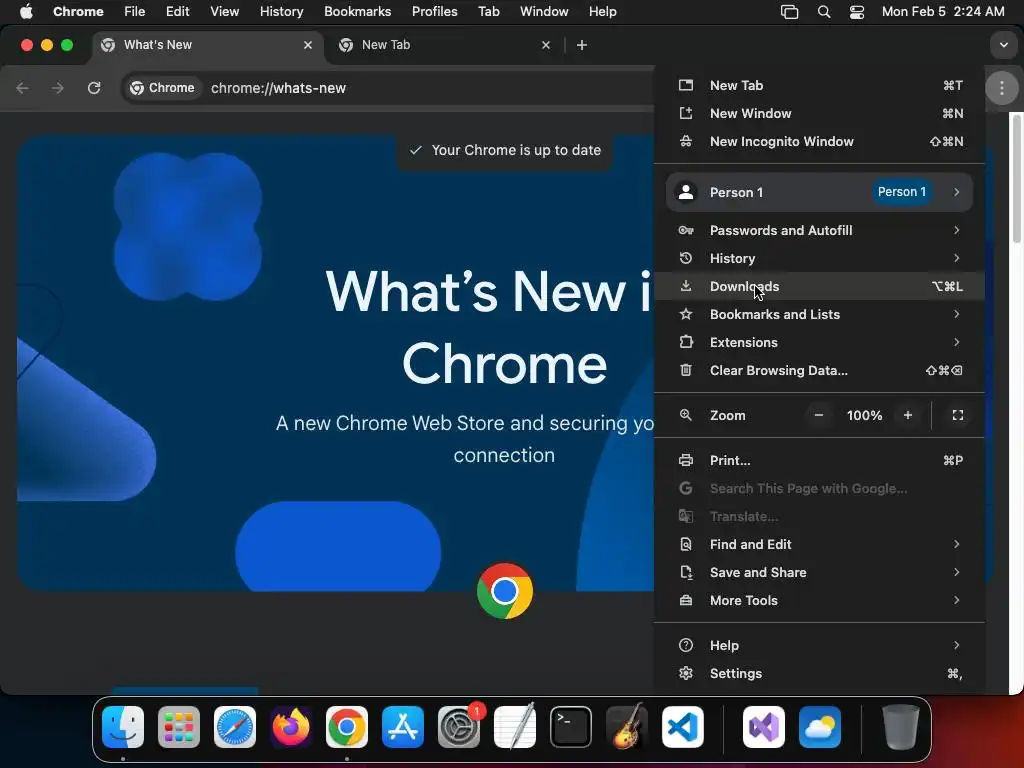This screenshot has width=1024, height=768.
Task: Open Settings from the Chrome menu
Action: (820, 674)
